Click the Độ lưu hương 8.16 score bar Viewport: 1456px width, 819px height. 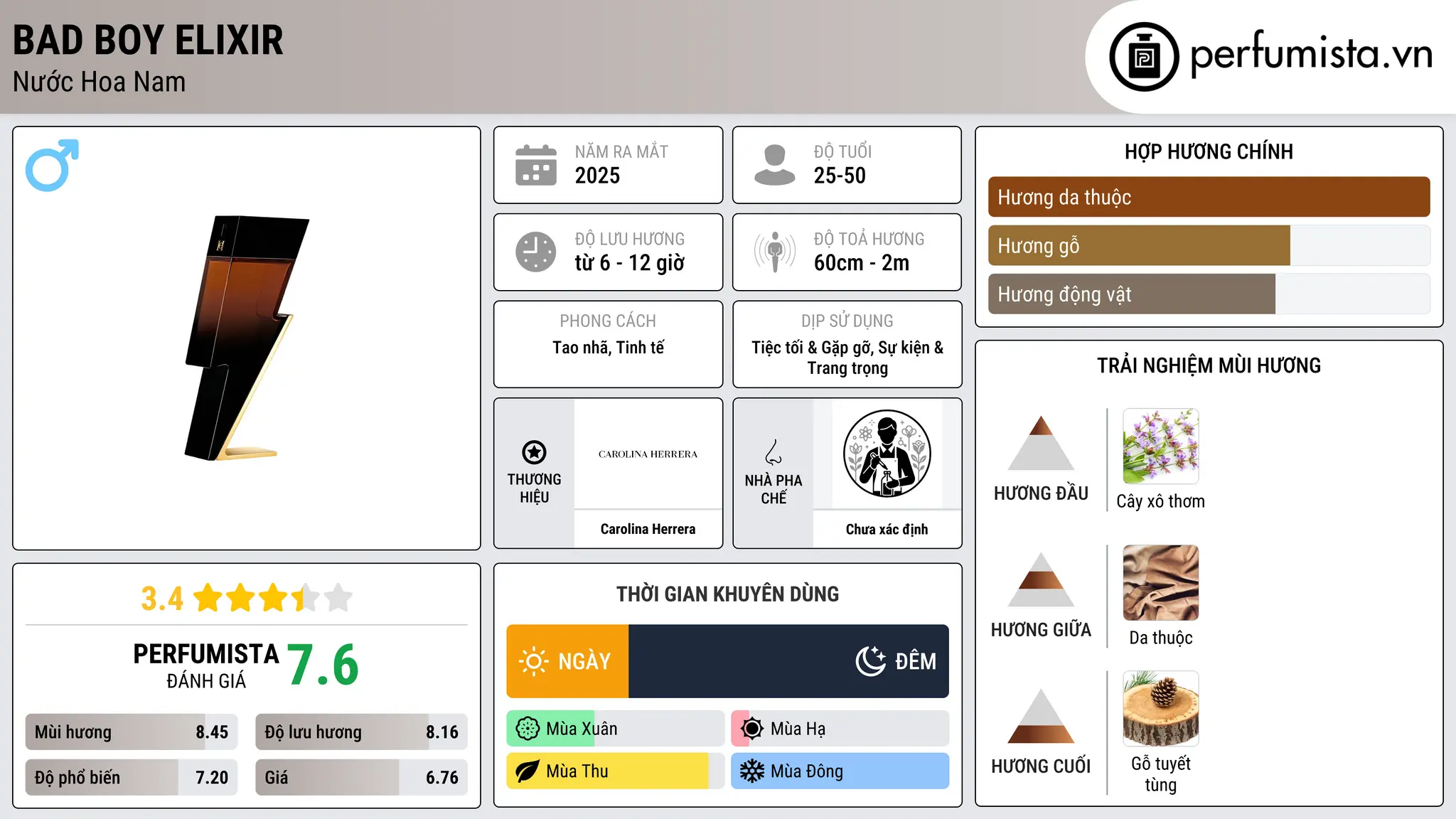(x=361, y=732)
